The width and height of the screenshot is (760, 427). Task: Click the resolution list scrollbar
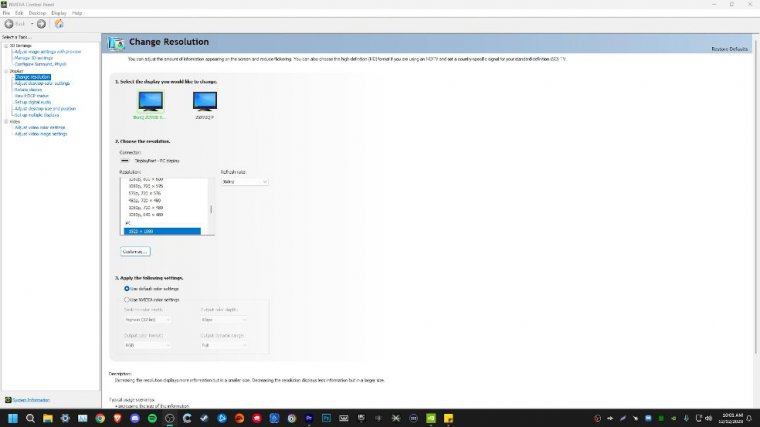click(210, 208)
